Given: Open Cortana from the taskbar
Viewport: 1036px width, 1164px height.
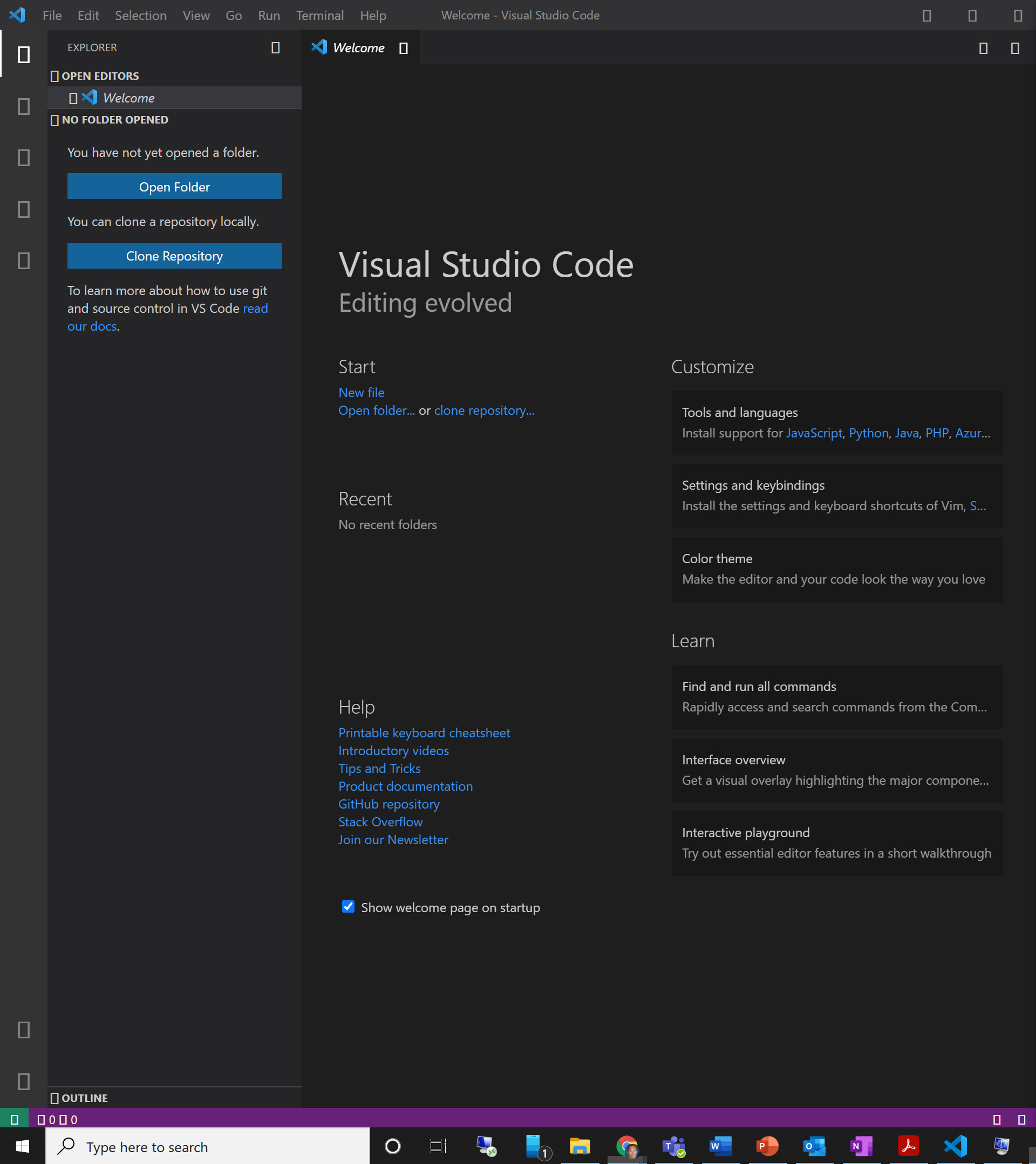Looking at the screenshot, I should 392,1146.
